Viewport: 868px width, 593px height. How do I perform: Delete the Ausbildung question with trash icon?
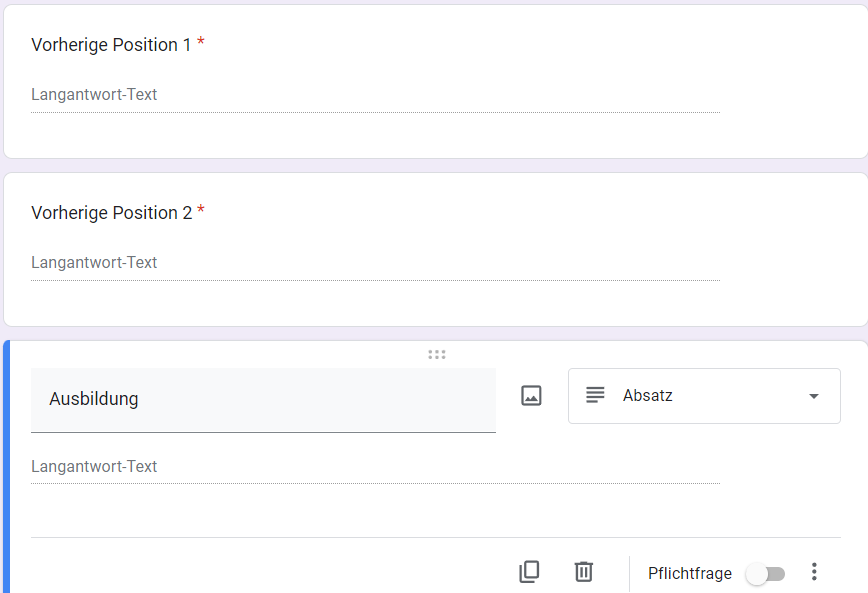pyautogui.click(x=584, y=572)
